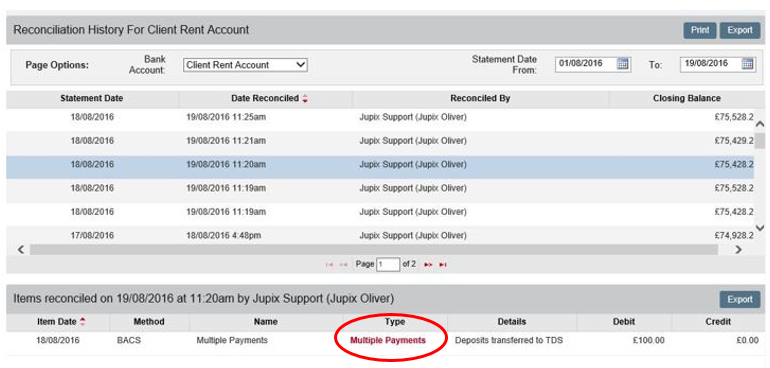Click the 17/08/2016 statement date cell
The height and width of the screenshot is (368, 770).
(92, 235)
